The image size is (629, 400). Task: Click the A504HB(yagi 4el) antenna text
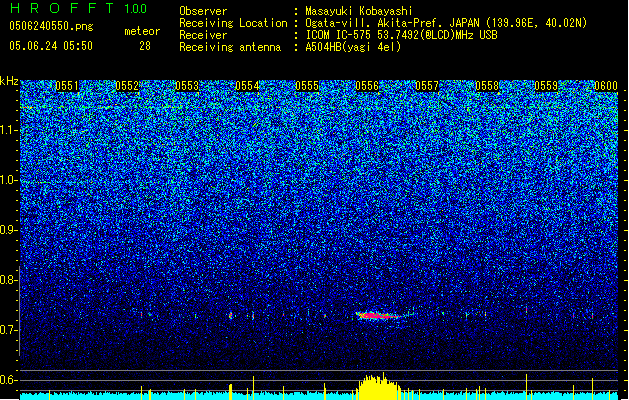tap(353, 47)
